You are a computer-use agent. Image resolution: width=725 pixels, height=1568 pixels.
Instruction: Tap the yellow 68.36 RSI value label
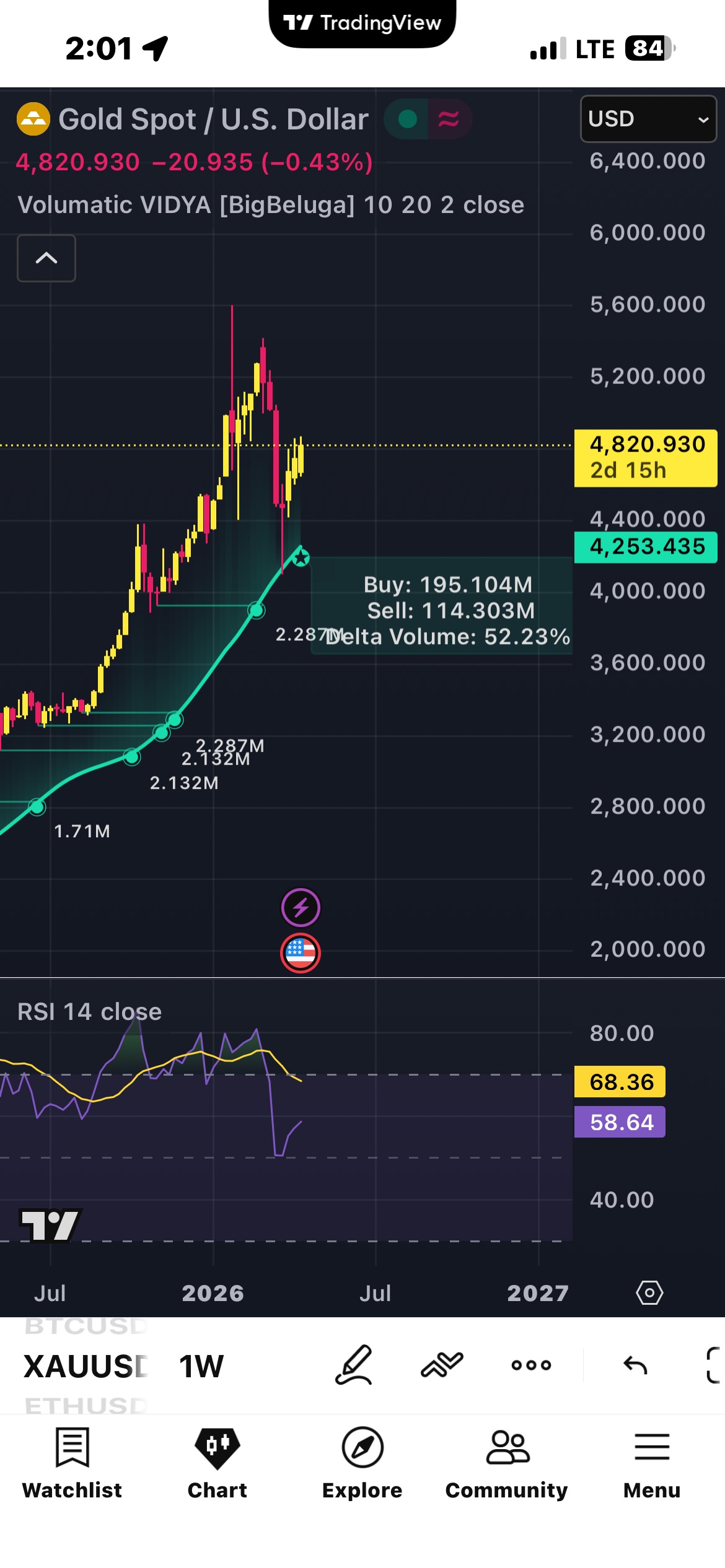click(x=620, y=1082)
